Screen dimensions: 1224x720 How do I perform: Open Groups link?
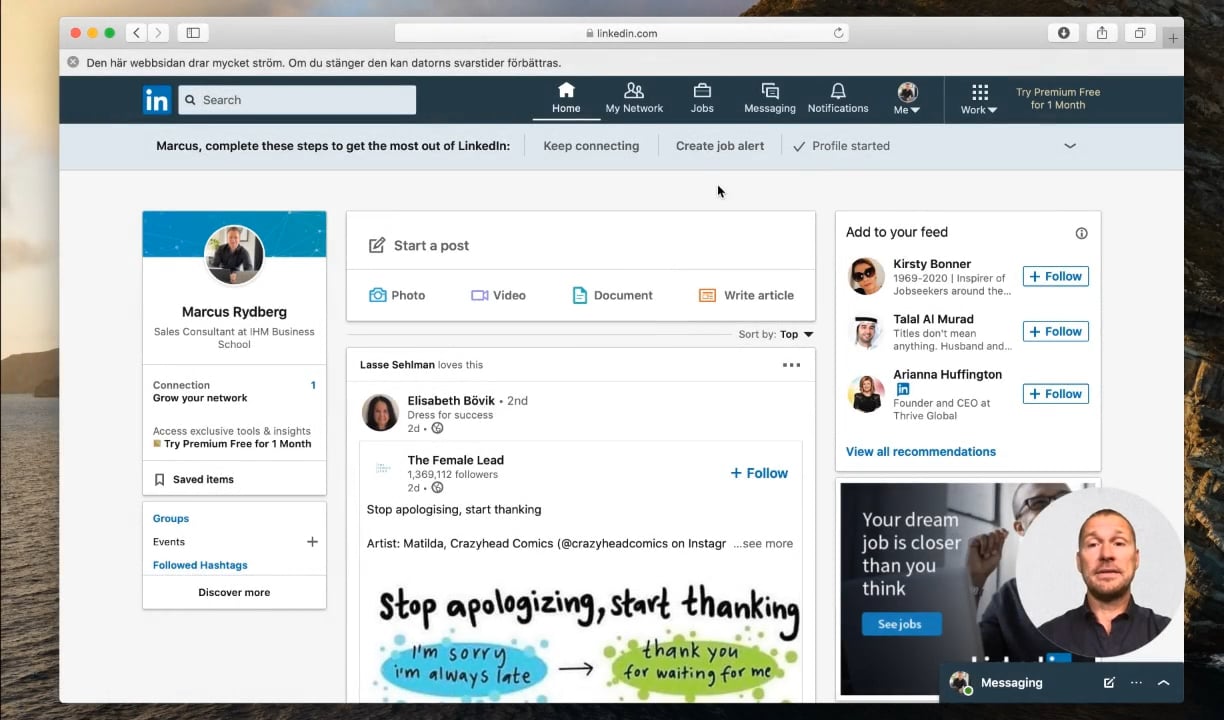[171, 519]
